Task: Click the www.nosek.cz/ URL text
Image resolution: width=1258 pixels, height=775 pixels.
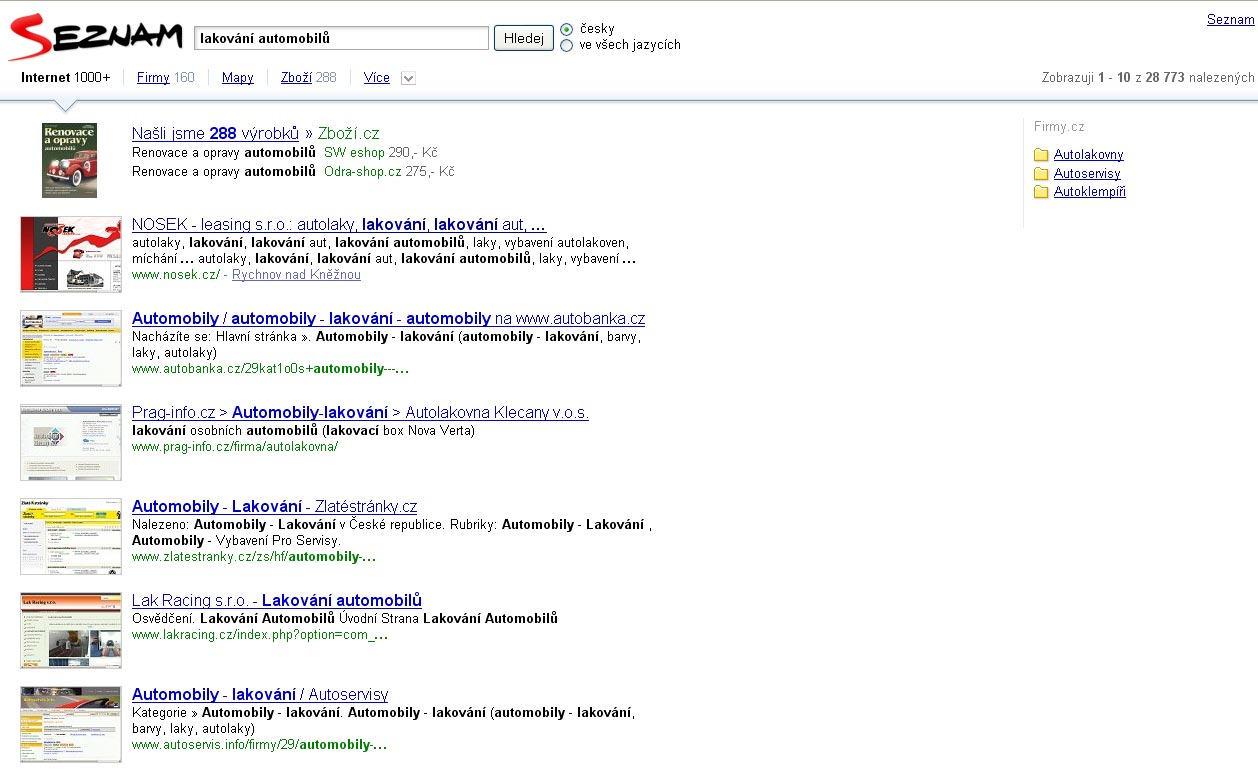Action: [176, 275]
